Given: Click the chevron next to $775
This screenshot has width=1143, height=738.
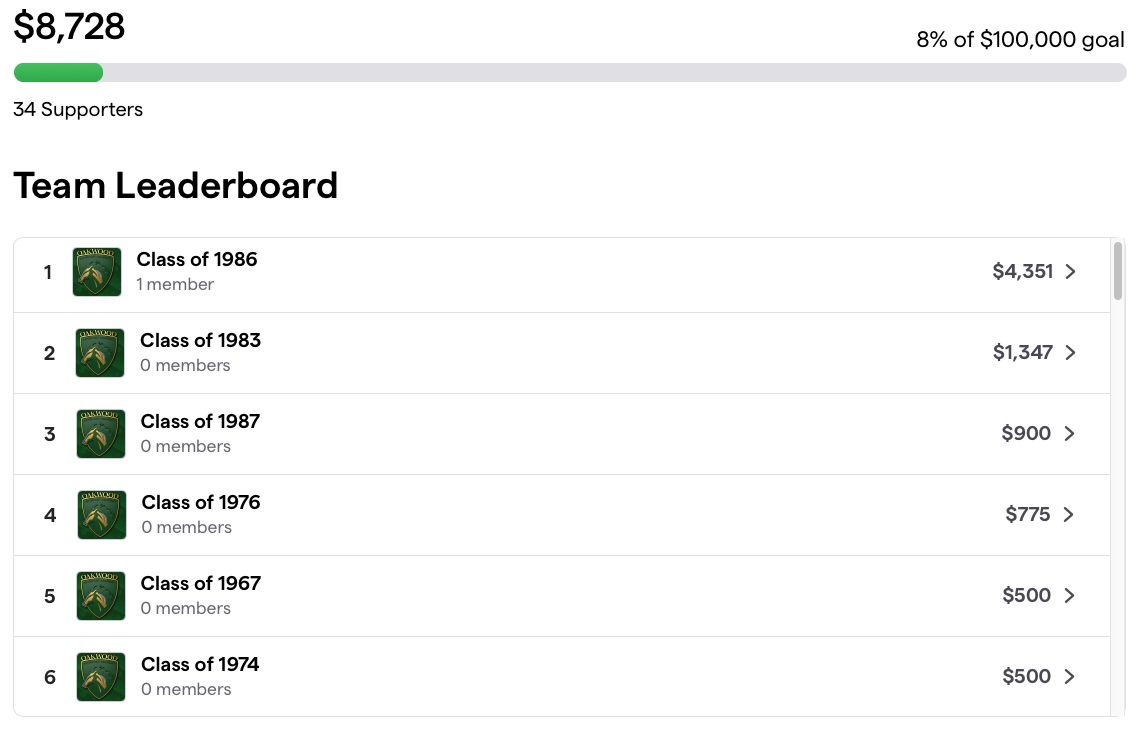Looking at the screenshot, I should (1069, 515).
